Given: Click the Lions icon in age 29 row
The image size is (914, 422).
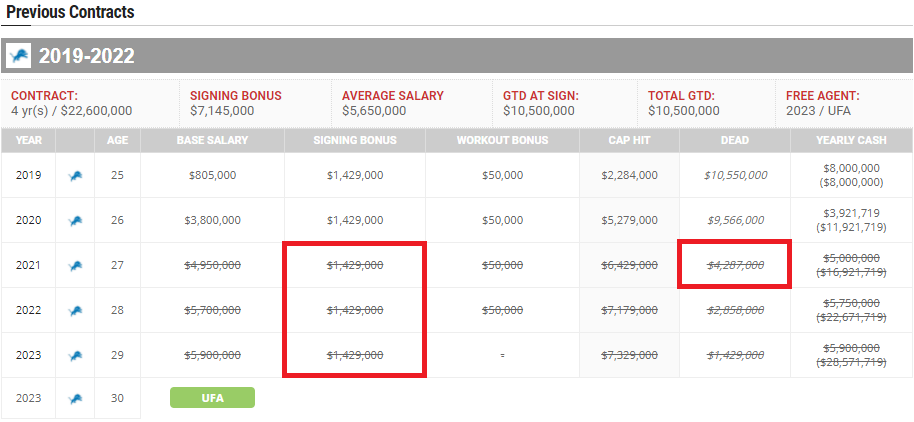Looking at the screenshot, I should [75, 355].
